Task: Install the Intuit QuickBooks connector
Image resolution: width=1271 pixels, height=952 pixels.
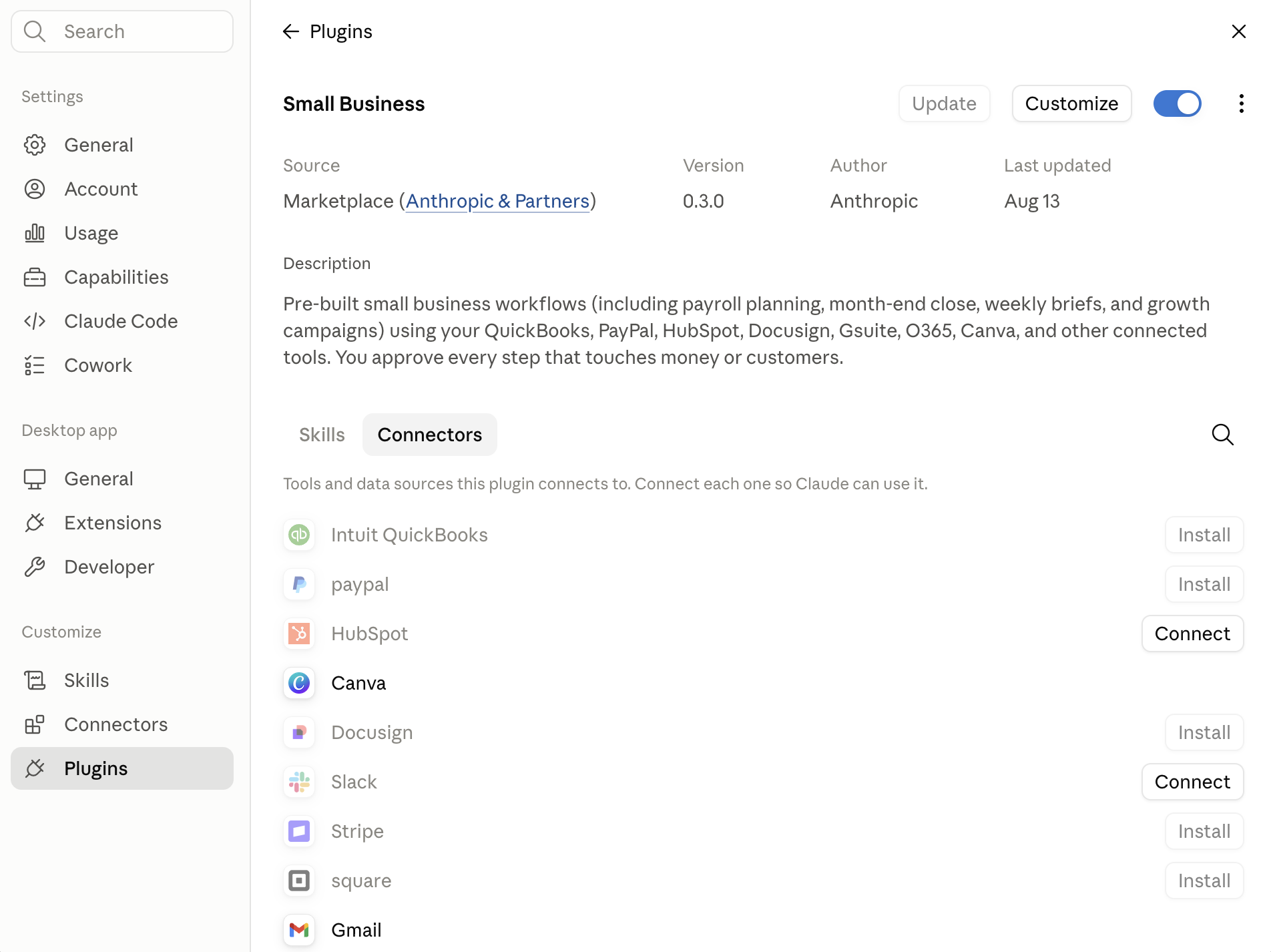Action: (1204, 535)
